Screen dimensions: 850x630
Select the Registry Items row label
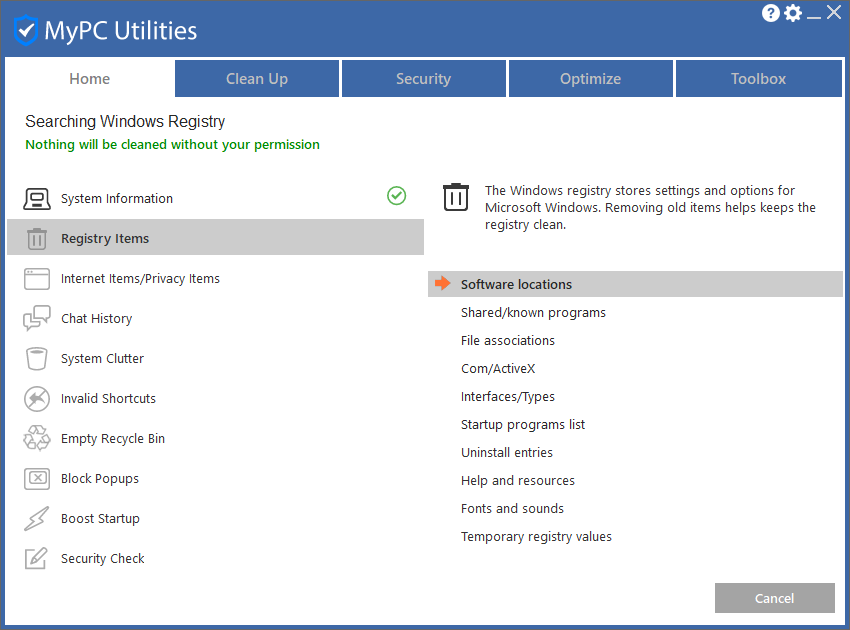pos(105,239)
